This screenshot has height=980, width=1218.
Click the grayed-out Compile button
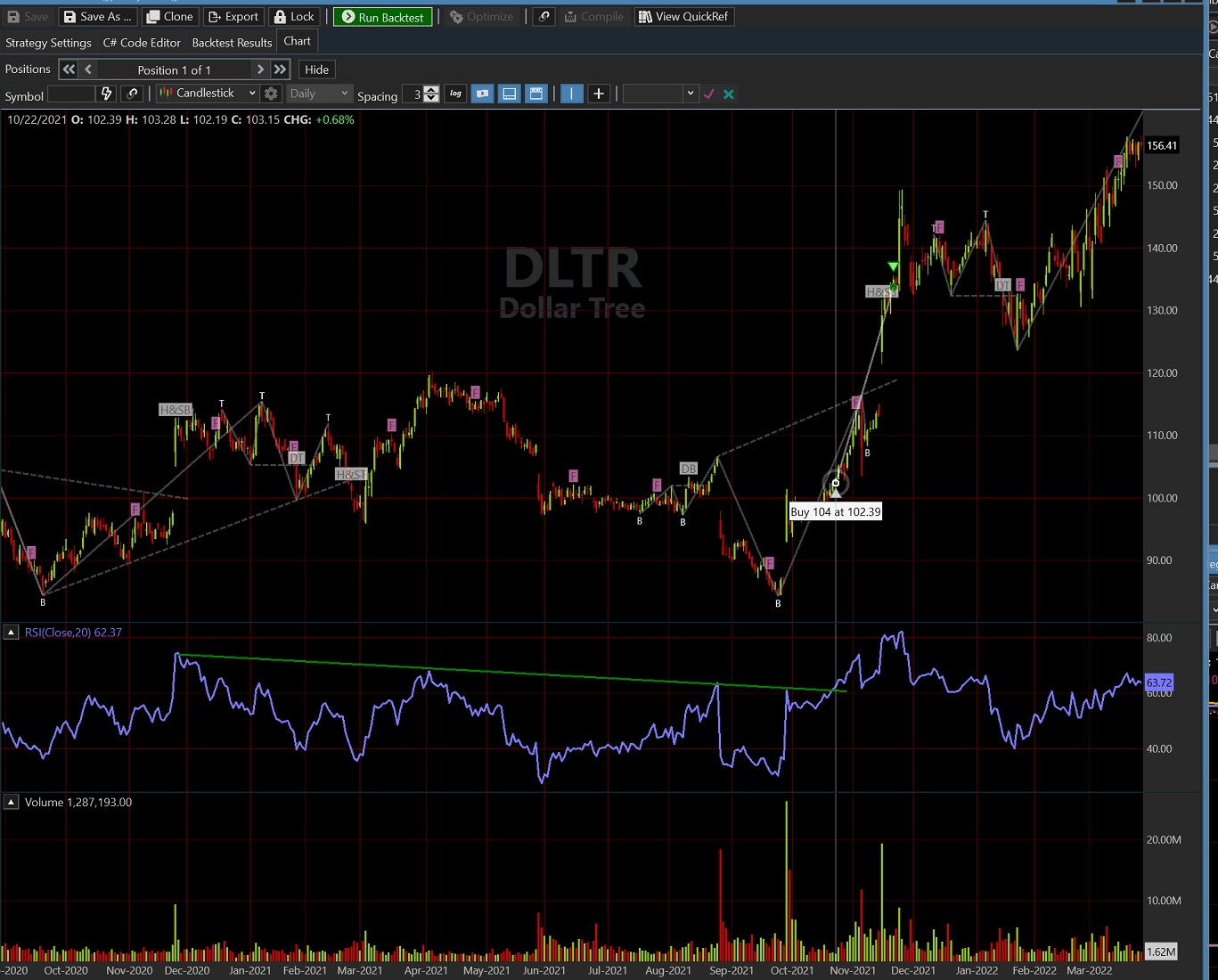tap(594, 16)
